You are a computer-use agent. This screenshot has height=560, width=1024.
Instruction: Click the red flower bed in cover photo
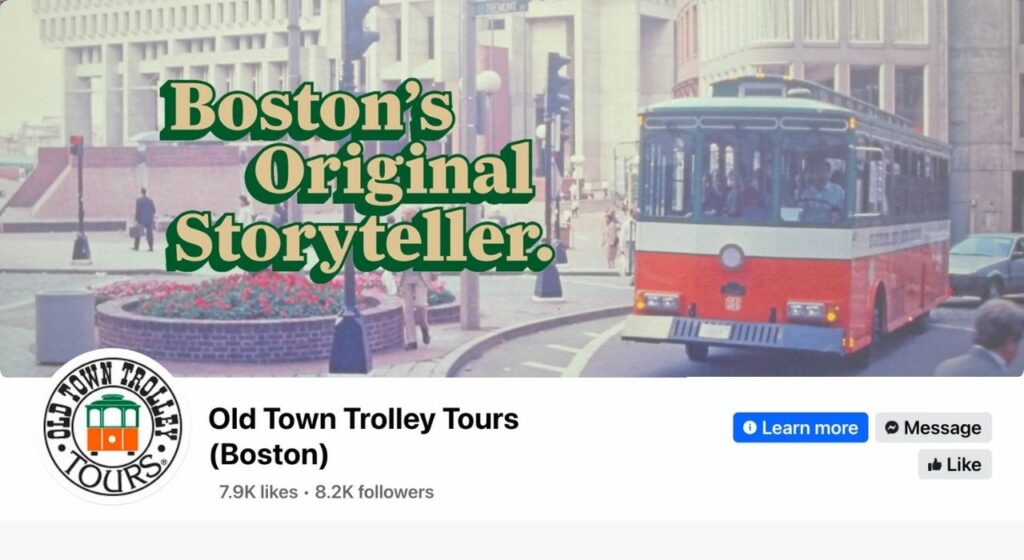click(x=261, y=297)
